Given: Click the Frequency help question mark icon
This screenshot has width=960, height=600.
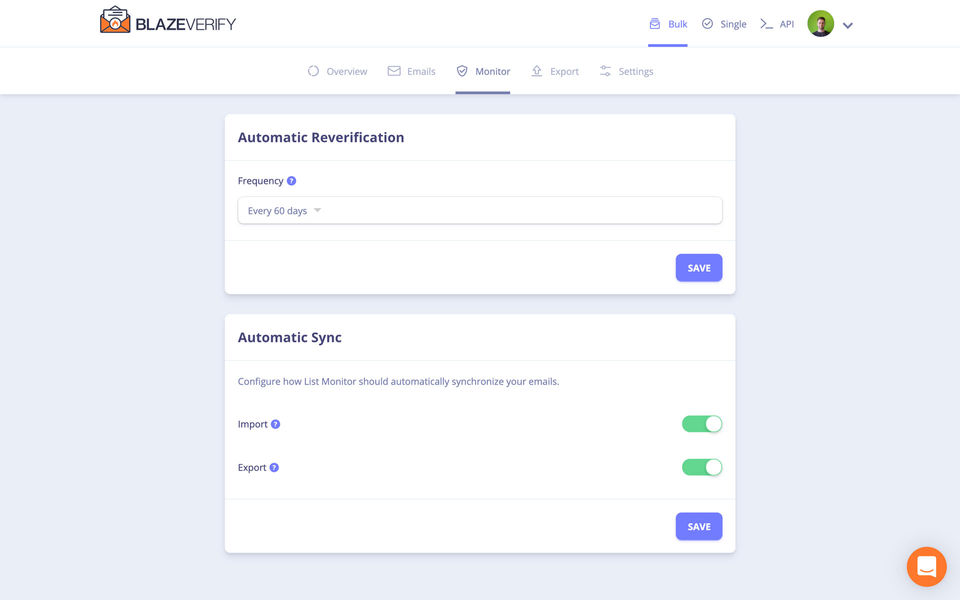Looking at the screenshot, I should click(292, 181).
